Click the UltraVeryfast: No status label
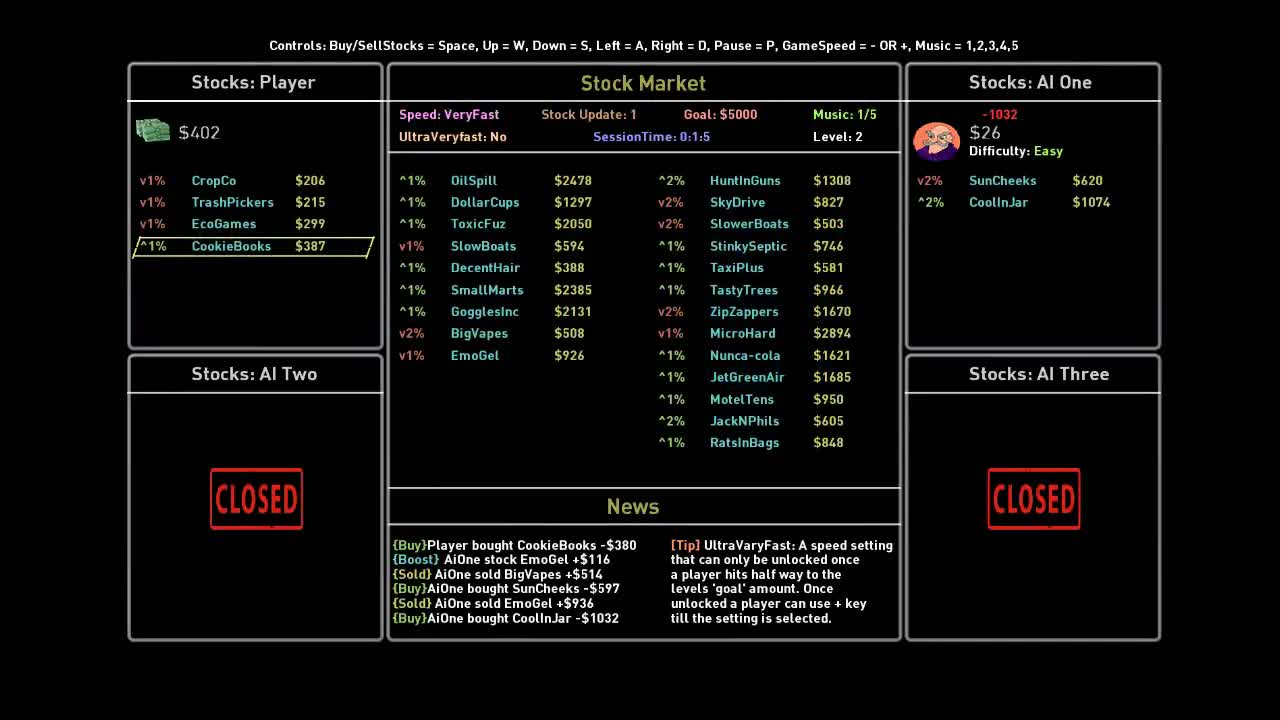This screenshot has height=720, width=1280. pos(453,137)
